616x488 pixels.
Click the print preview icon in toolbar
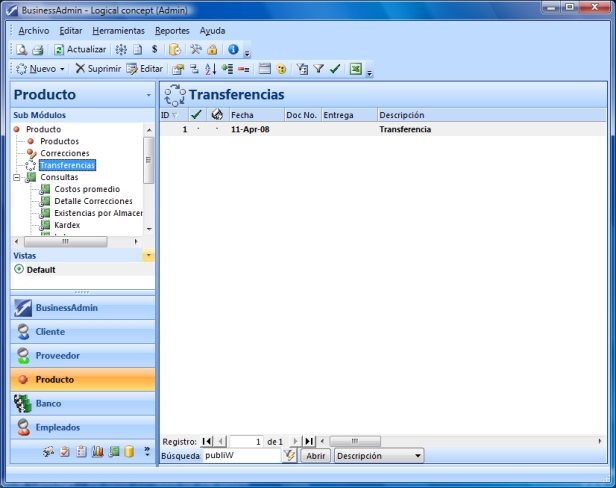[22, 49]
